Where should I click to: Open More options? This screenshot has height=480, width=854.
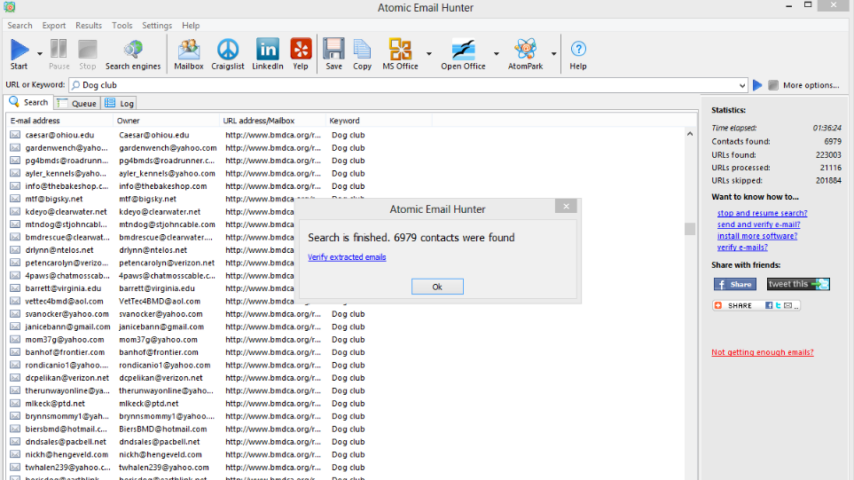(811, 85)
